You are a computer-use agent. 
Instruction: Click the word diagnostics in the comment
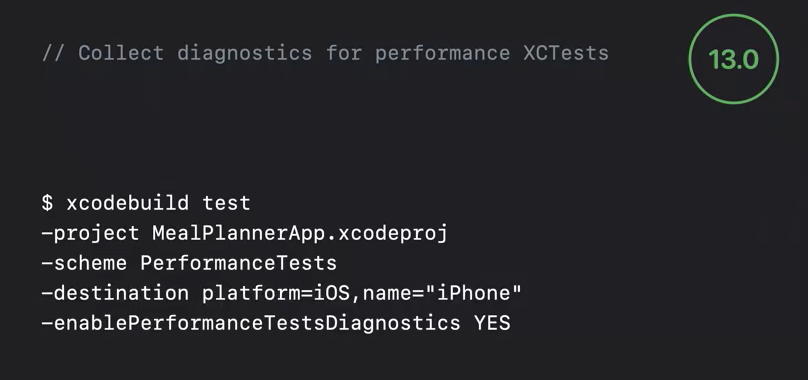245,54
